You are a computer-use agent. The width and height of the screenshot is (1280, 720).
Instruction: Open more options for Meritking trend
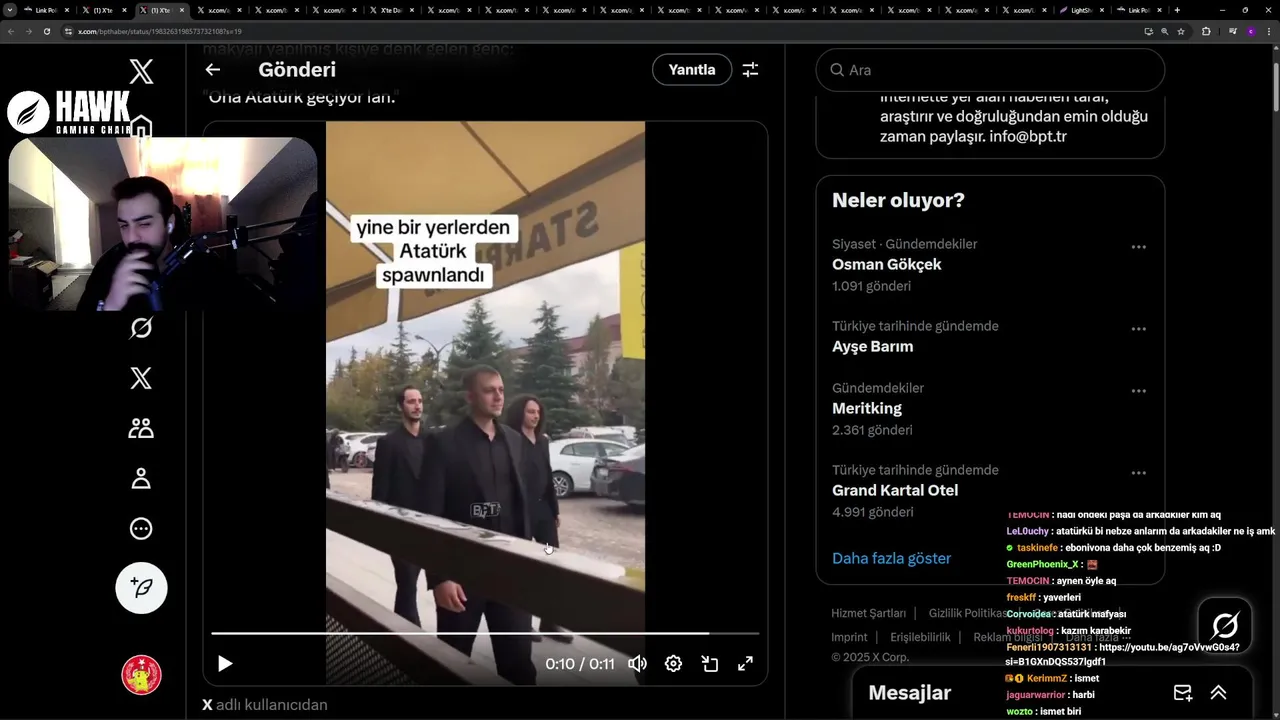tap(1138, 391)
